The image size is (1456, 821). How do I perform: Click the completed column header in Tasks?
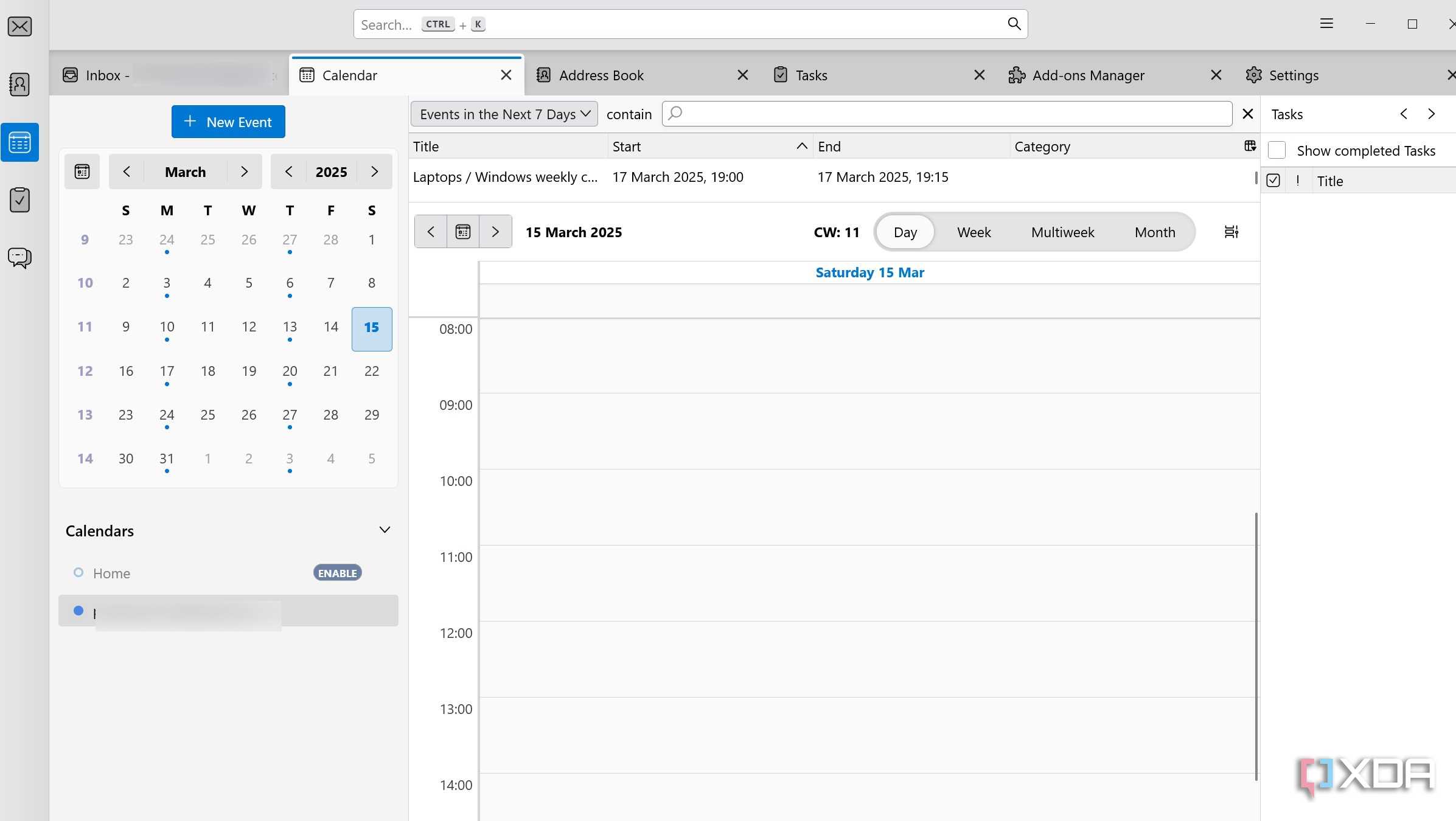click(1273, 181)
